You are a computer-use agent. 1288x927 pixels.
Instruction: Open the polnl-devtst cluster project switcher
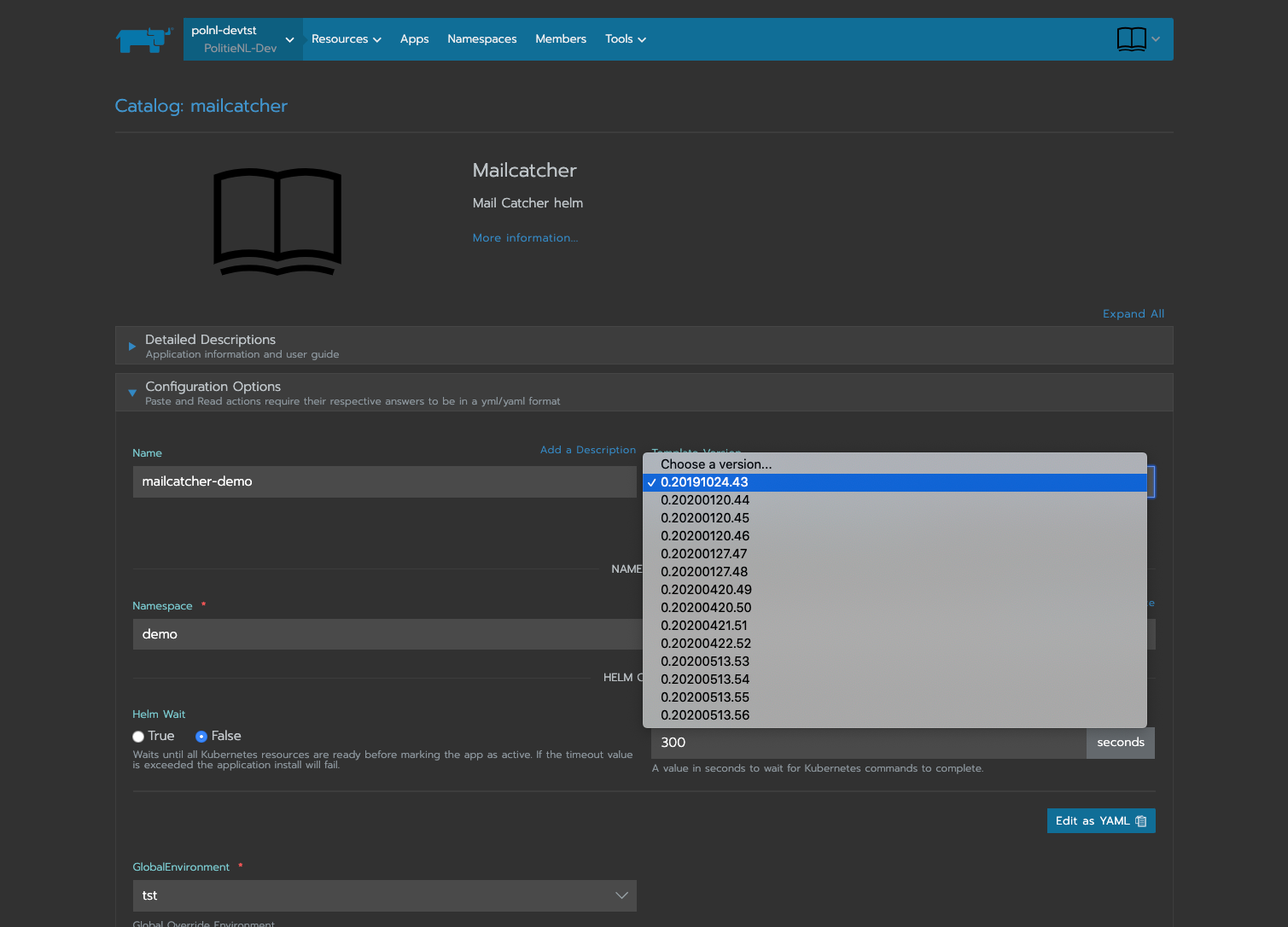(243, 39)
